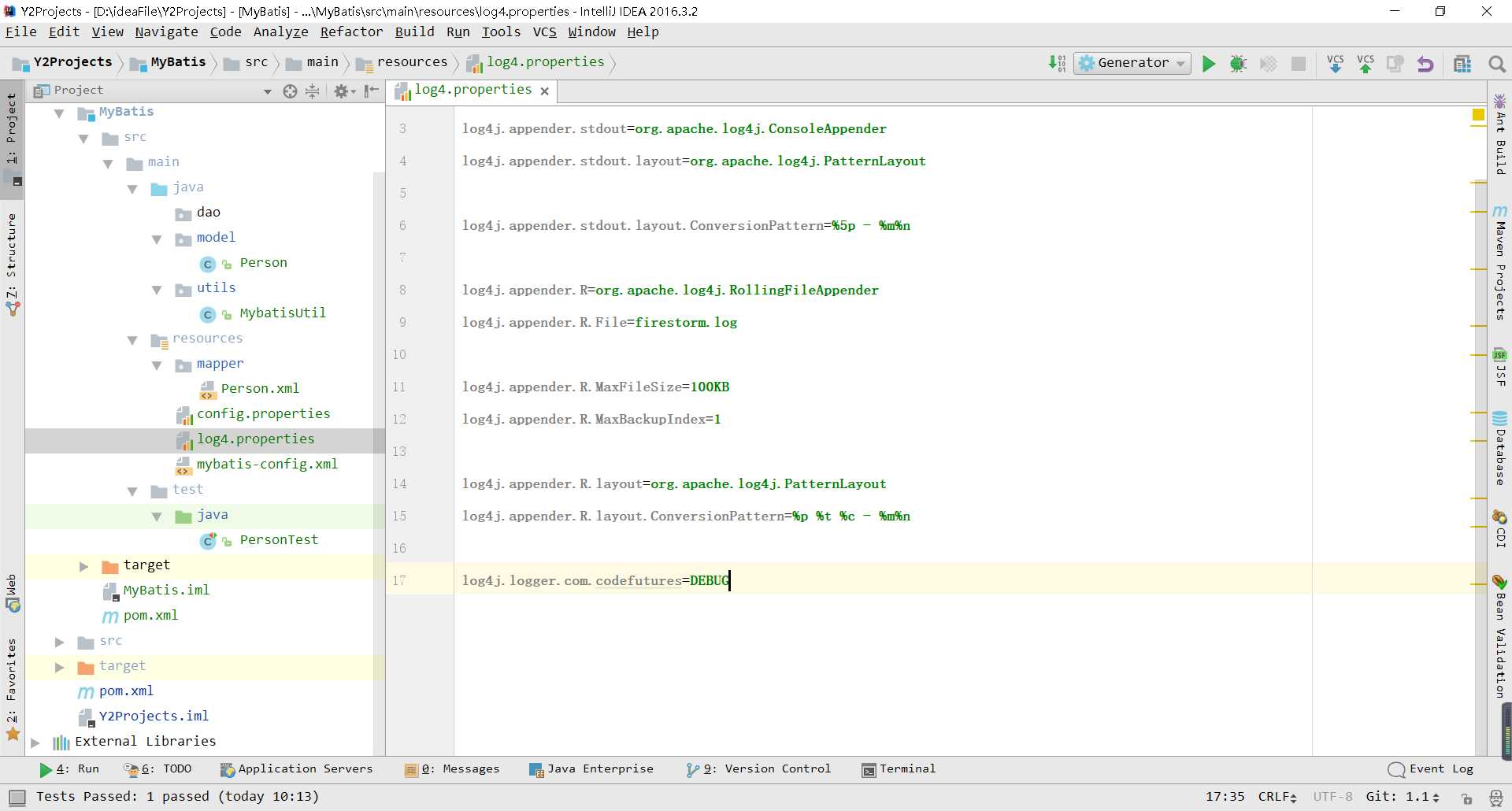Toggle the tool window bars status icon

pos(17,797)
